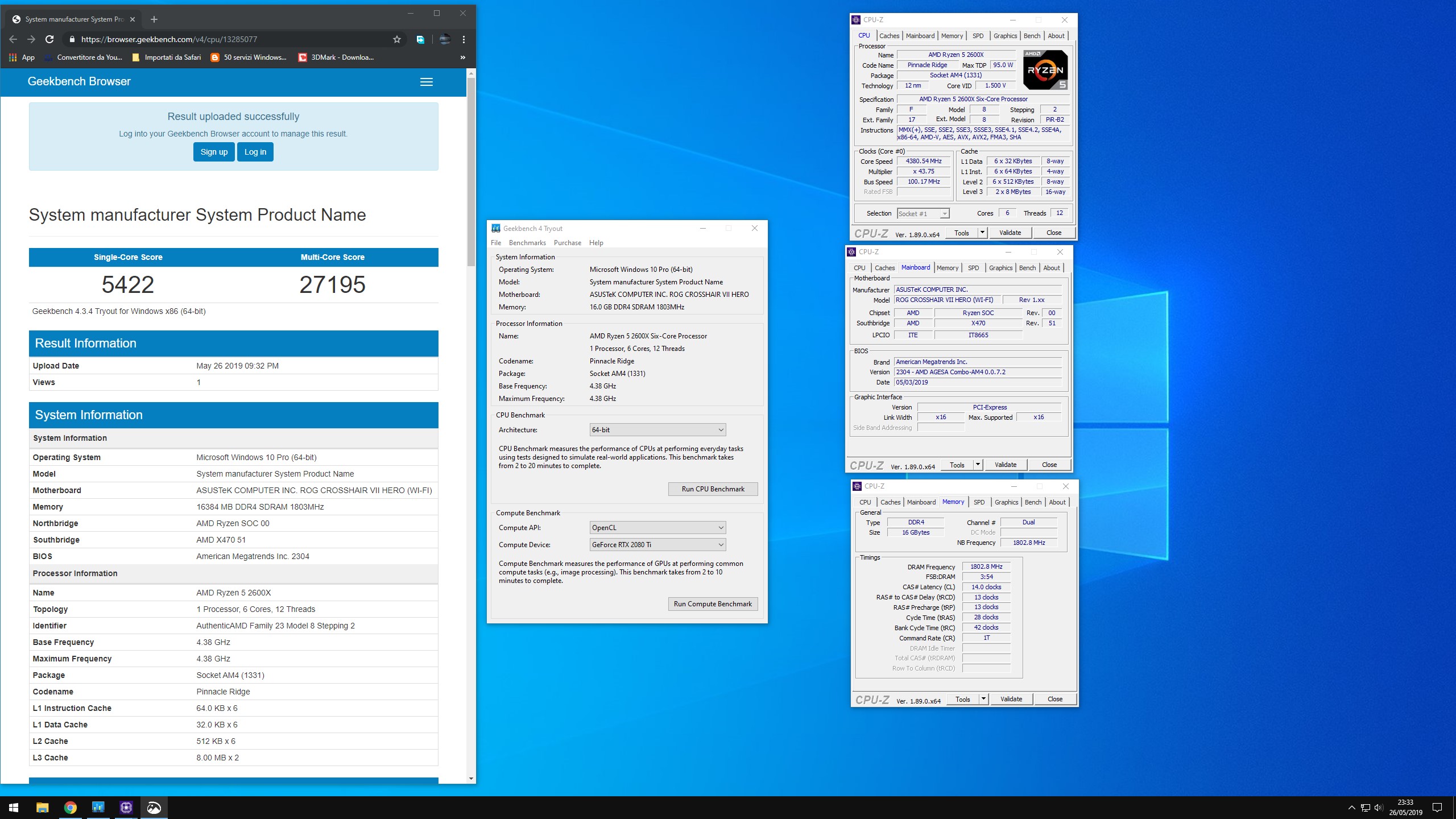Click Run Compute Benchmark
Image resolution: width=1456 pixels, height=819 pixels.
pos(713,604)
